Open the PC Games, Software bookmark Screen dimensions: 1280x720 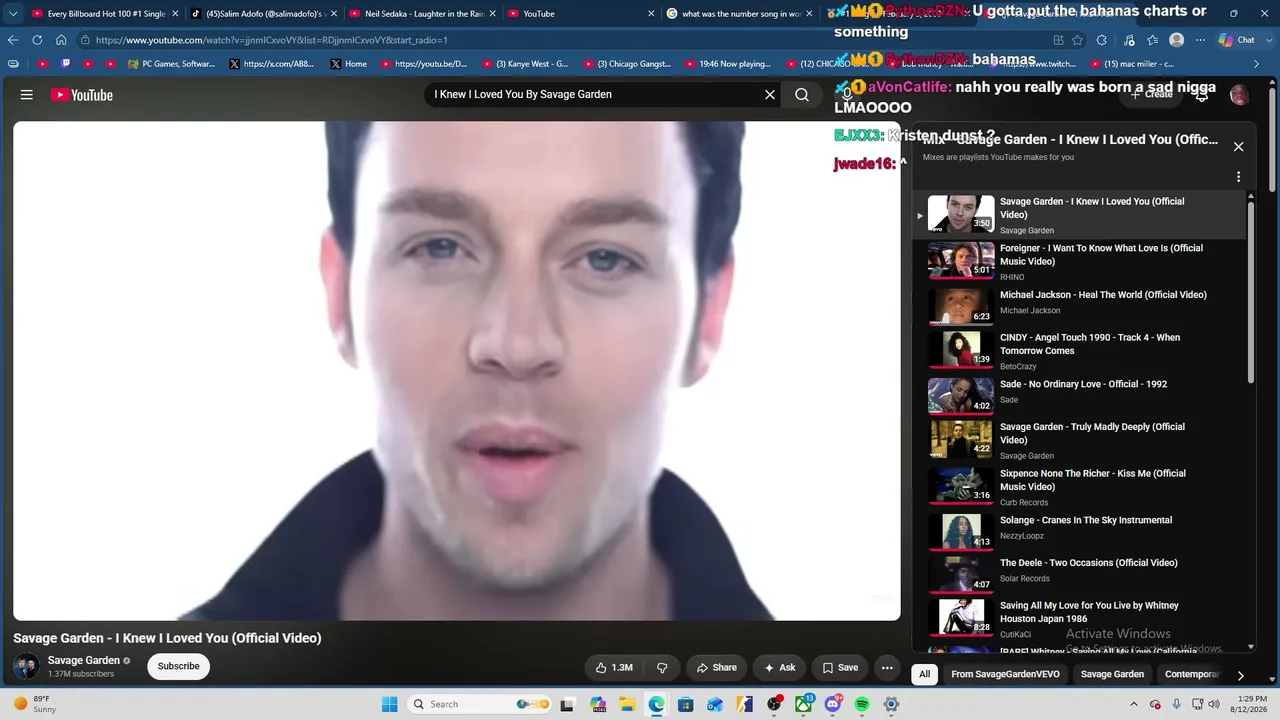pyautogui.click(x=171, y=64)
